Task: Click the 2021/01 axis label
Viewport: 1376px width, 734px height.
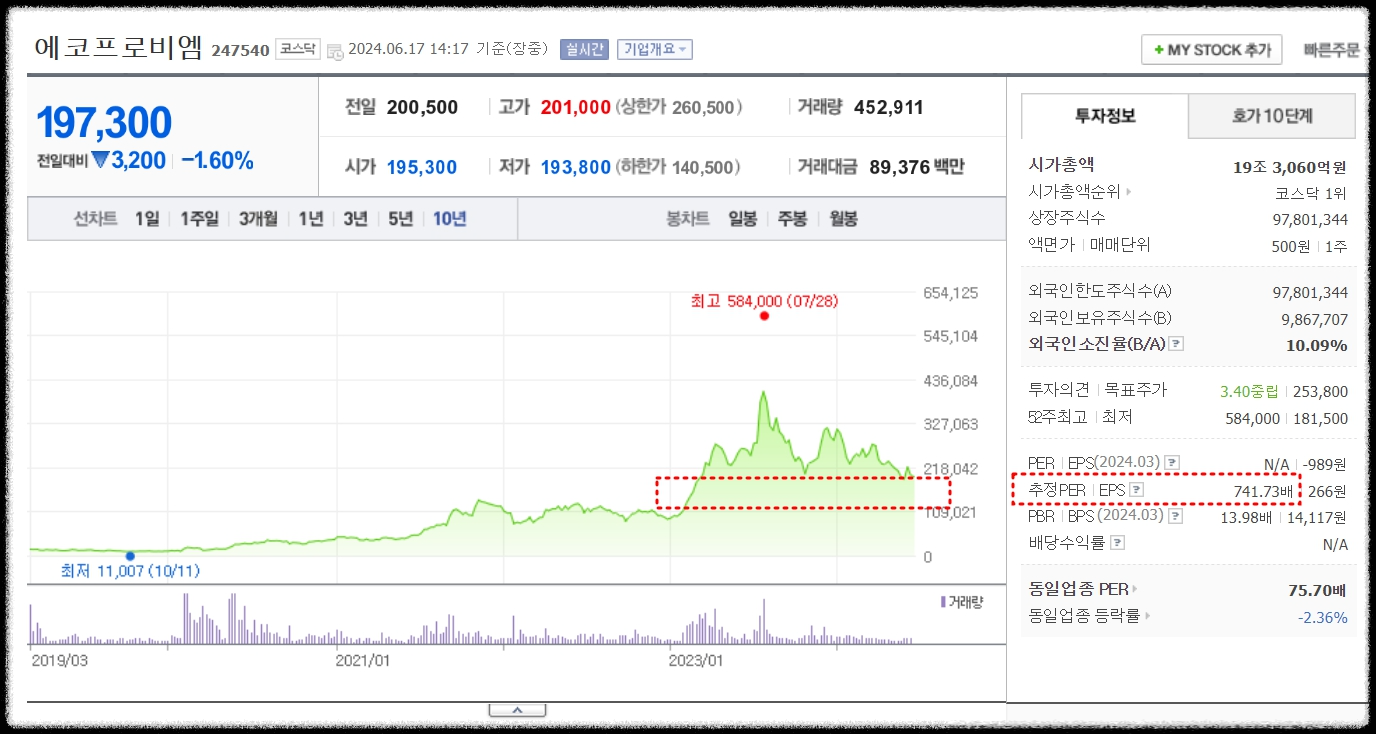Action: click(362, 660)
